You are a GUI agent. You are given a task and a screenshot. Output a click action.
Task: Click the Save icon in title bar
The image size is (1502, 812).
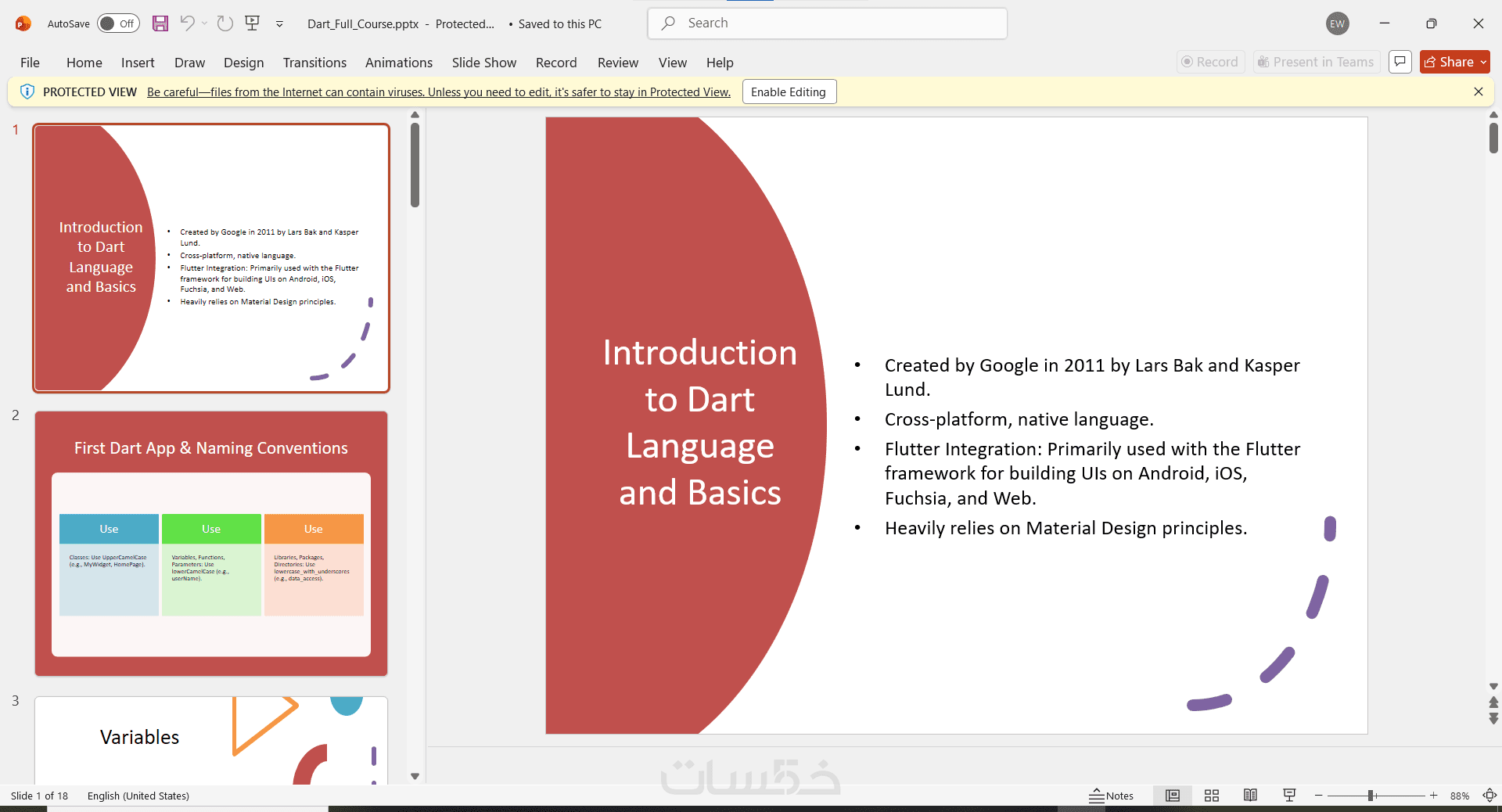tap(160, 23)
